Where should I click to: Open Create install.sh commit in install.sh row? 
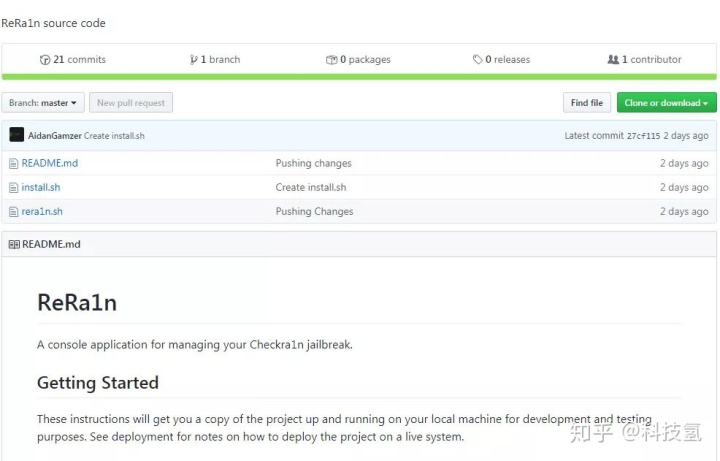311,187
